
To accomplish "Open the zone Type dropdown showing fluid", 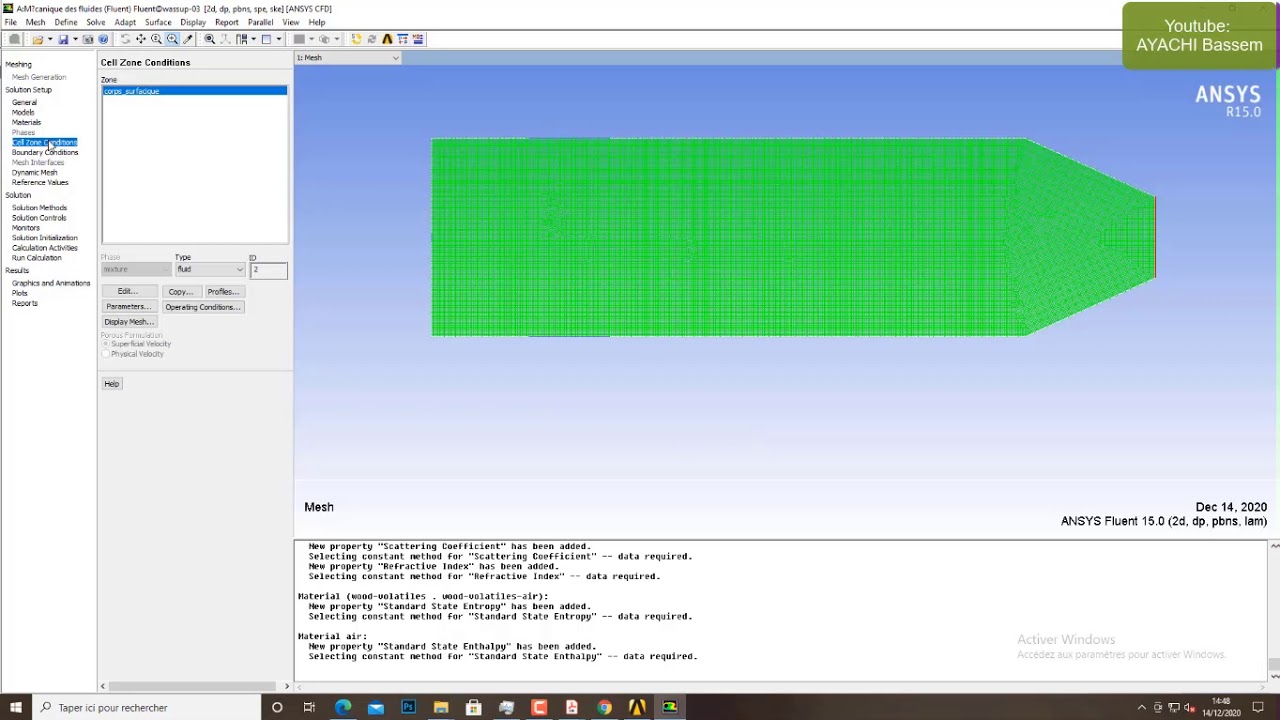I will point(210,269).
